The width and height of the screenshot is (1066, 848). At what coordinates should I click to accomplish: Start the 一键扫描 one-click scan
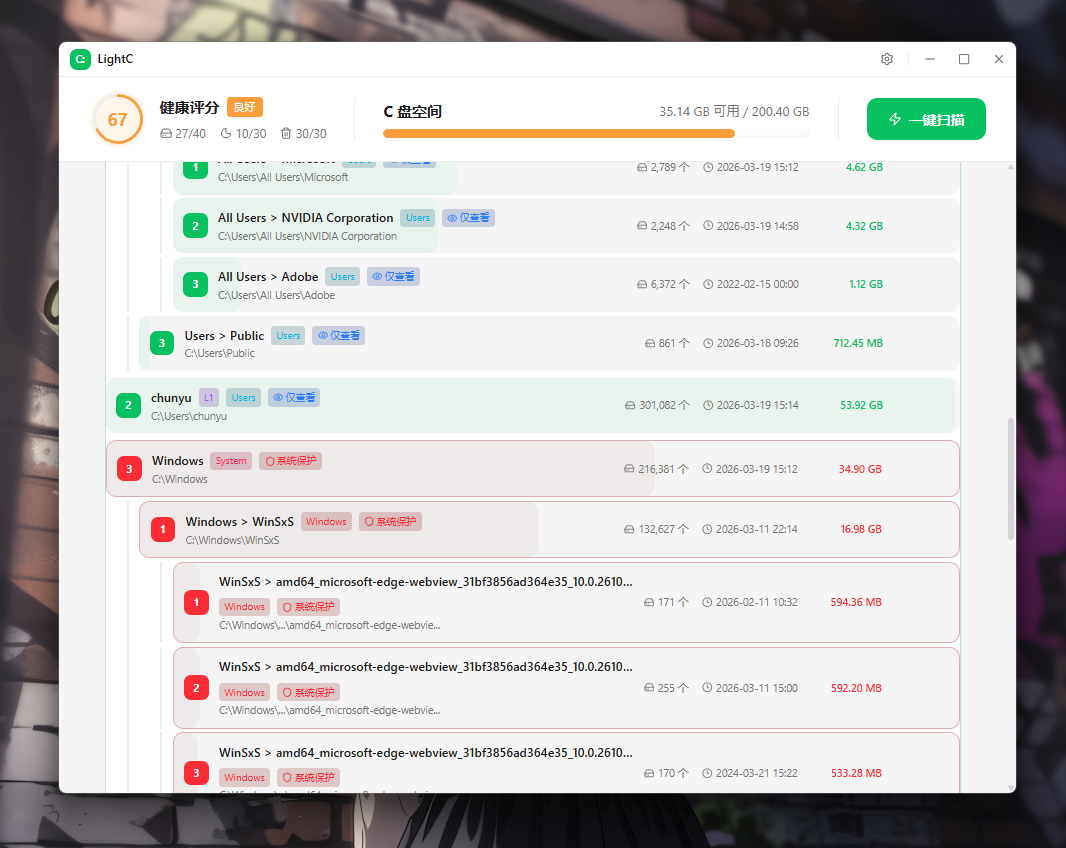click(x=926, y=119)
